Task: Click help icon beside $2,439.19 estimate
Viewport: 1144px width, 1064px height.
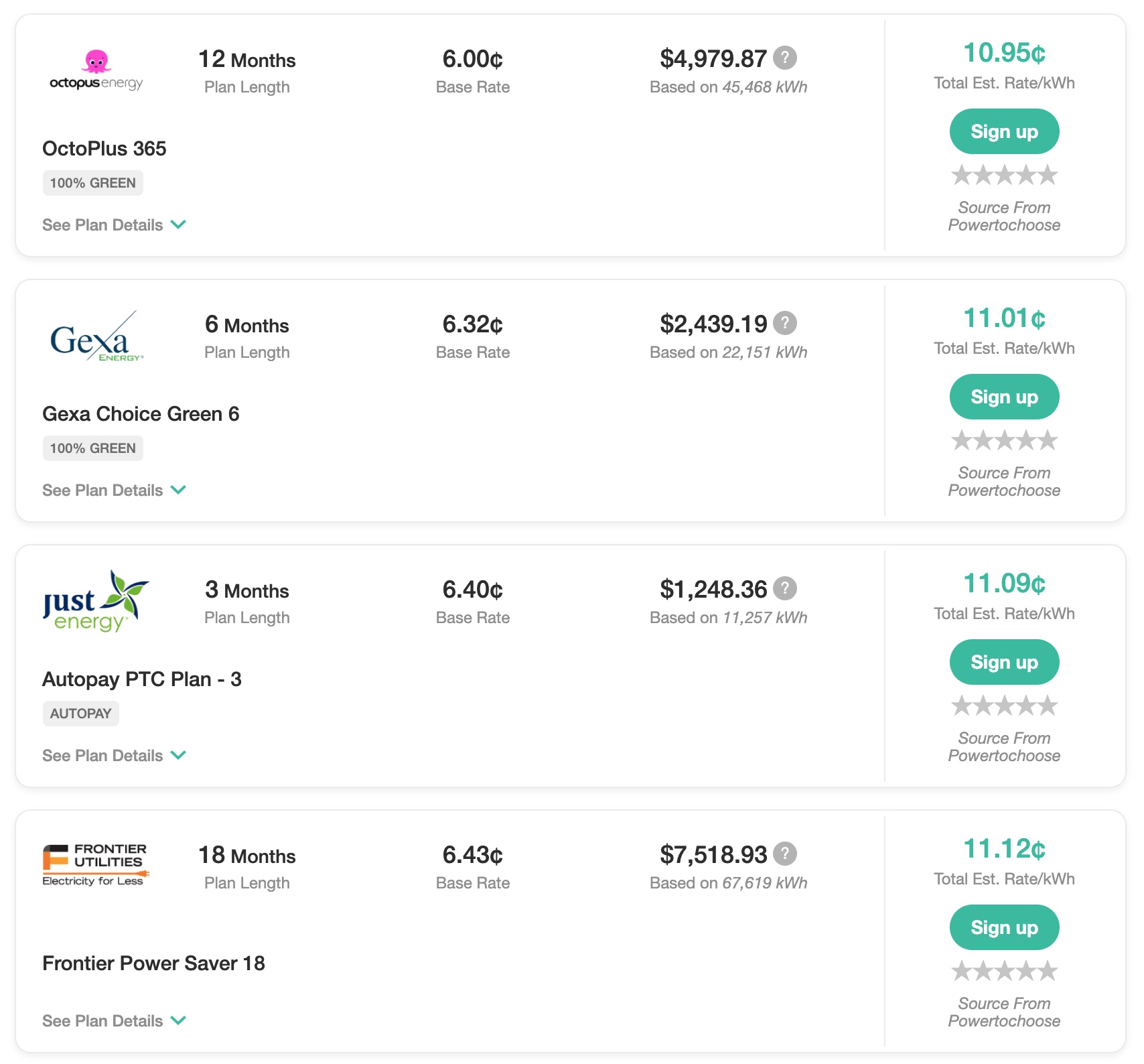Action: click(784, 323)
